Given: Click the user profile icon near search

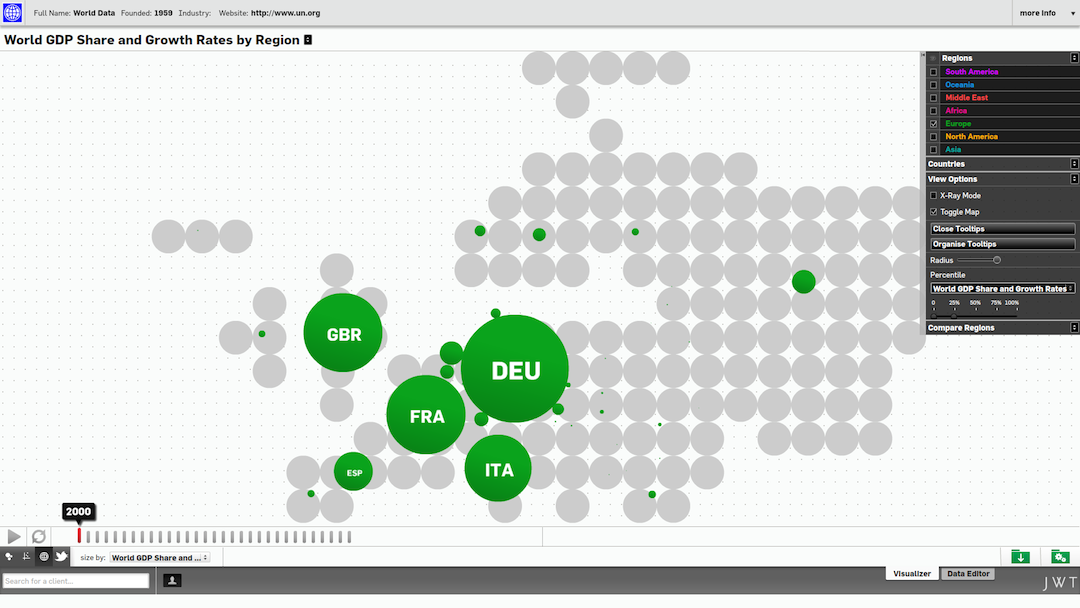Looking at the screenshot, I should pyautogui.click(x=172, y=580).
